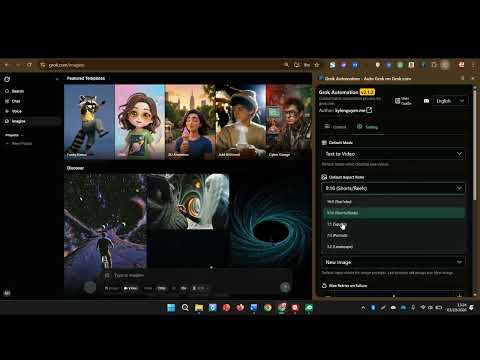Open the English language dropdown

tap(450, 101)
